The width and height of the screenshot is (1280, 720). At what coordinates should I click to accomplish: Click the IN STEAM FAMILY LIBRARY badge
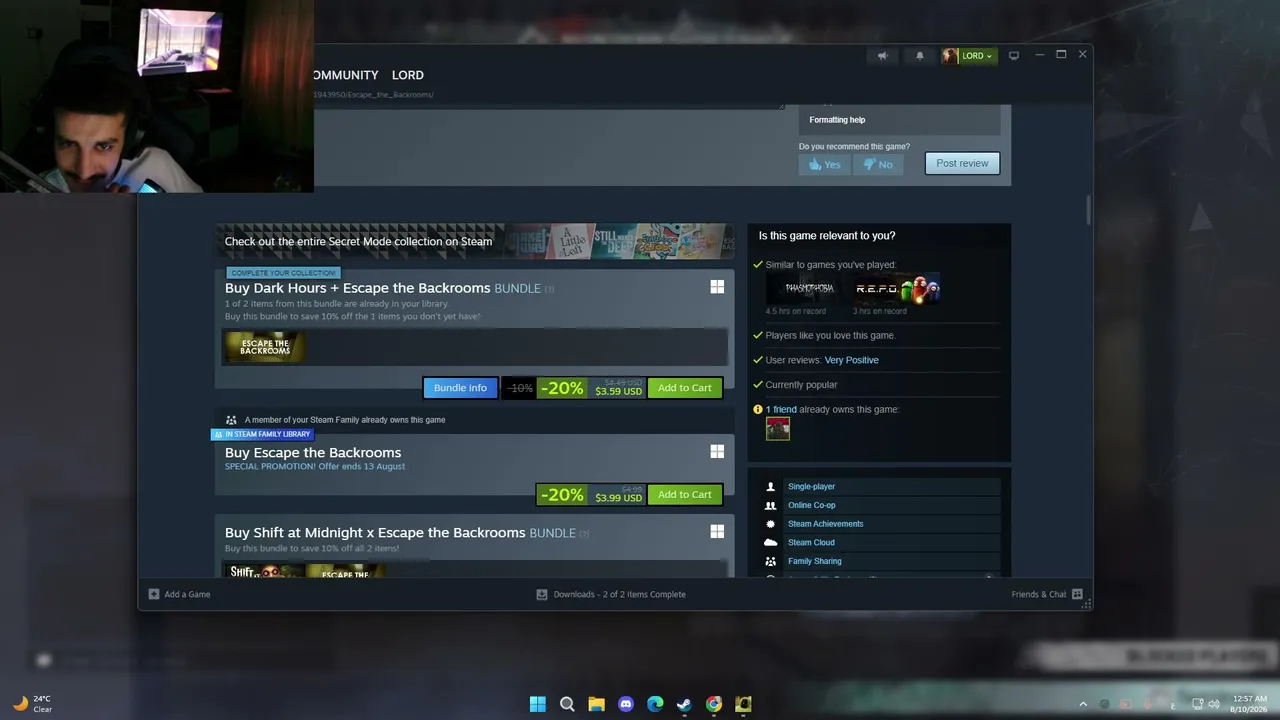262,434
